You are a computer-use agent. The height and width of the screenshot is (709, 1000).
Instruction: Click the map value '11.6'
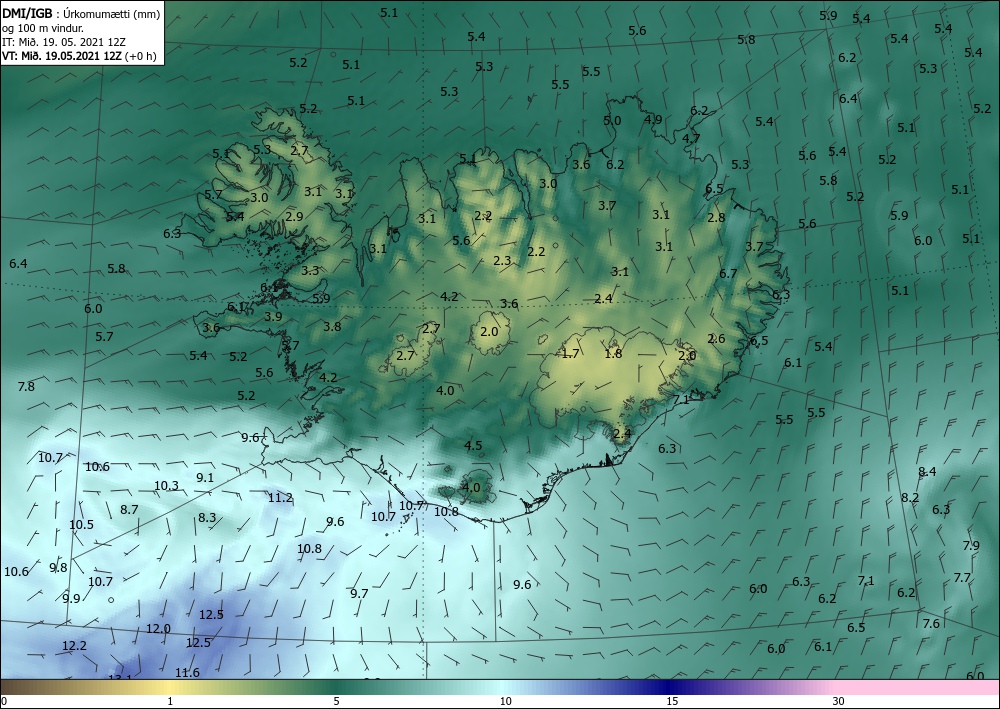tap(187, 672)
